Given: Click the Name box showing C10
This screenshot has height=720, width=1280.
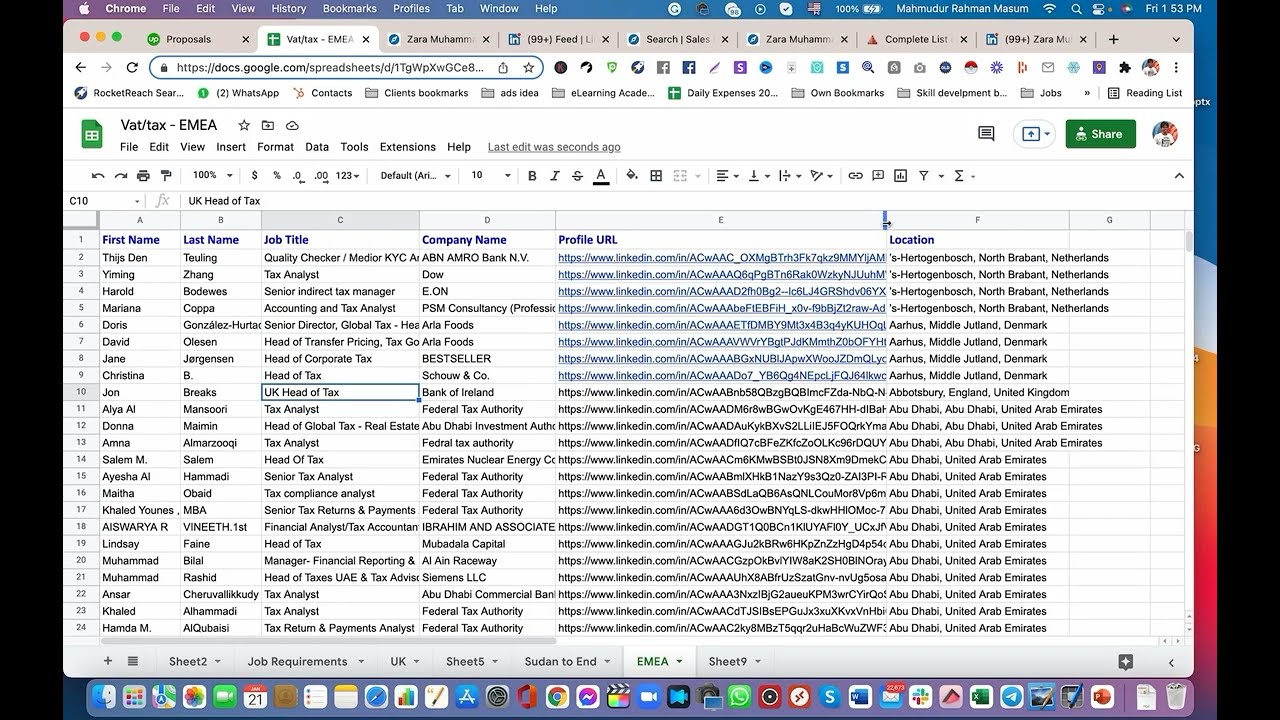Looking at the screenshot, I should point(104,201).
